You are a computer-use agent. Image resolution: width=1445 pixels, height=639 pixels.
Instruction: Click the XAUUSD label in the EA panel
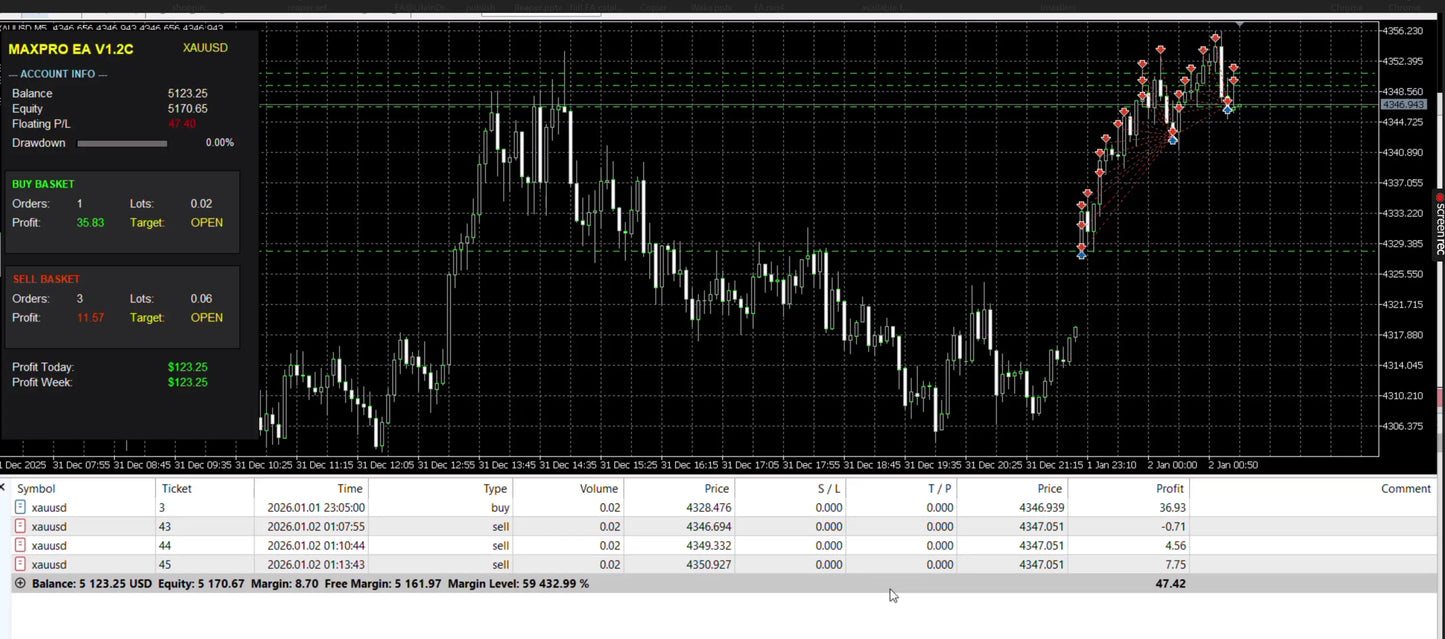click(x=205, y=48)
